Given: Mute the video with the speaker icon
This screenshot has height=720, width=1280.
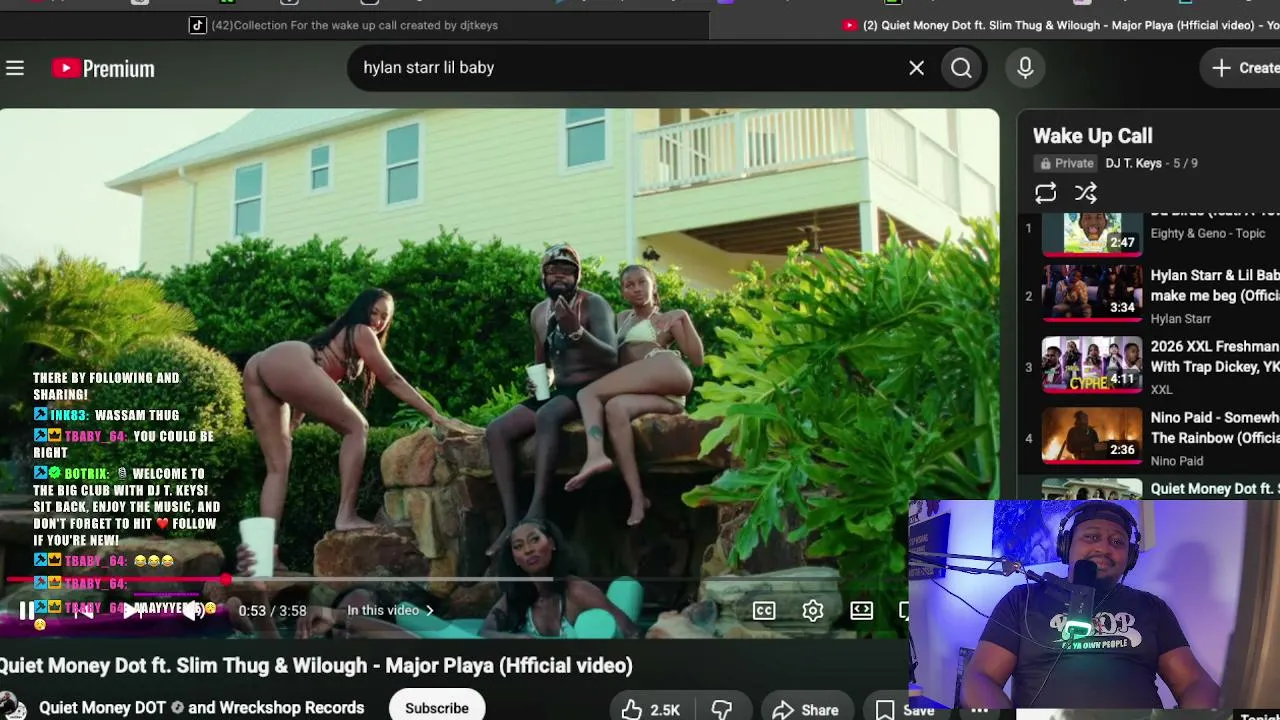Looking at the screenshot, I should [193, 611].
